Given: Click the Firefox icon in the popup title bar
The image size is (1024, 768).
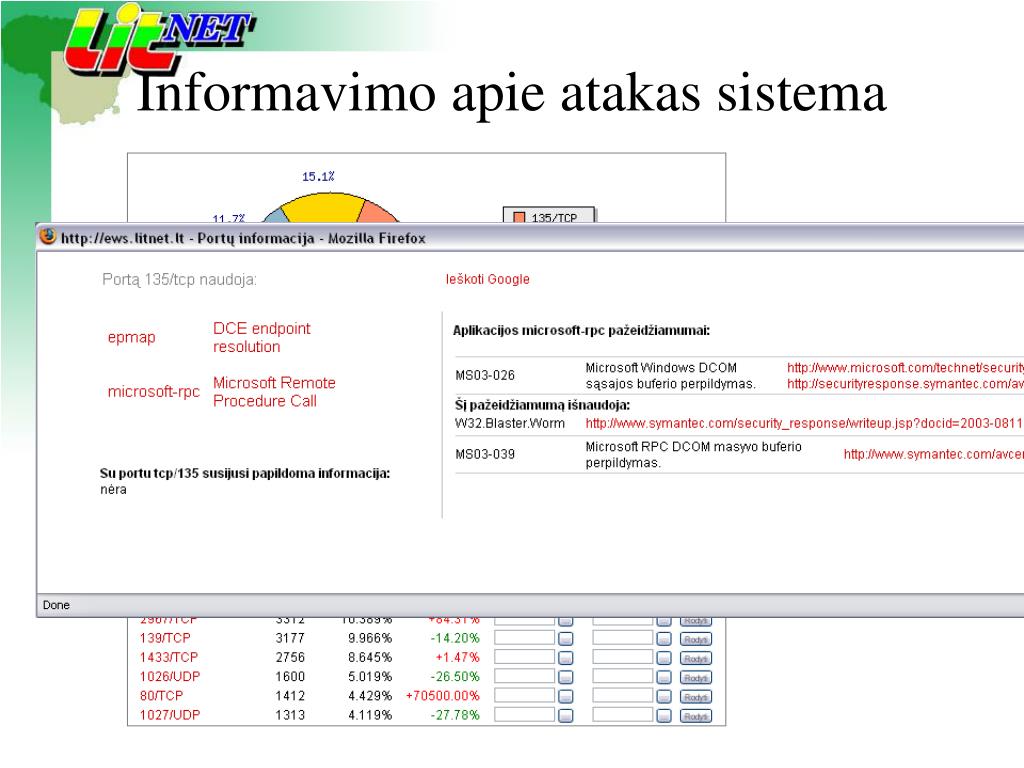Looking at the screenshot, I should click(47, 236).
